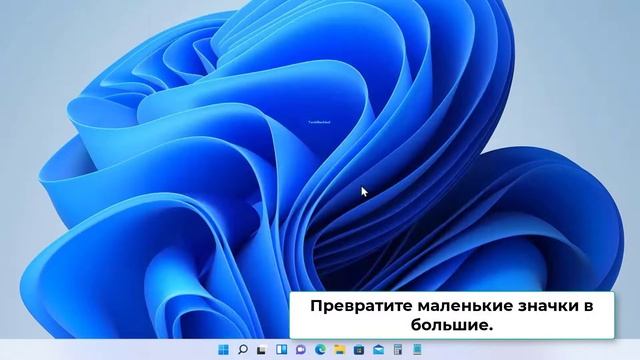
Task: Launch the Teams Chat icon
Action: click(x=301, y=349)
